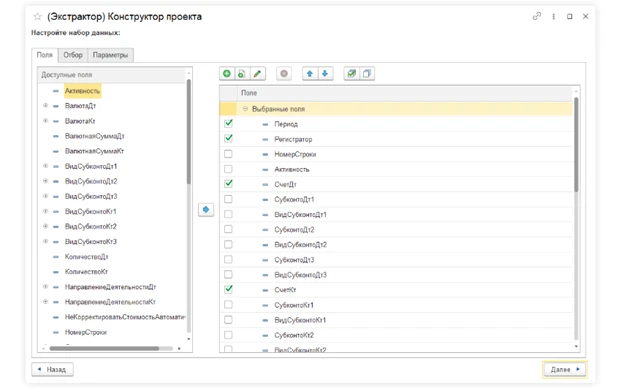This screenshot has width=624, height=388.
Task: Open the Параметры tab
Action: tap(110, 55)
